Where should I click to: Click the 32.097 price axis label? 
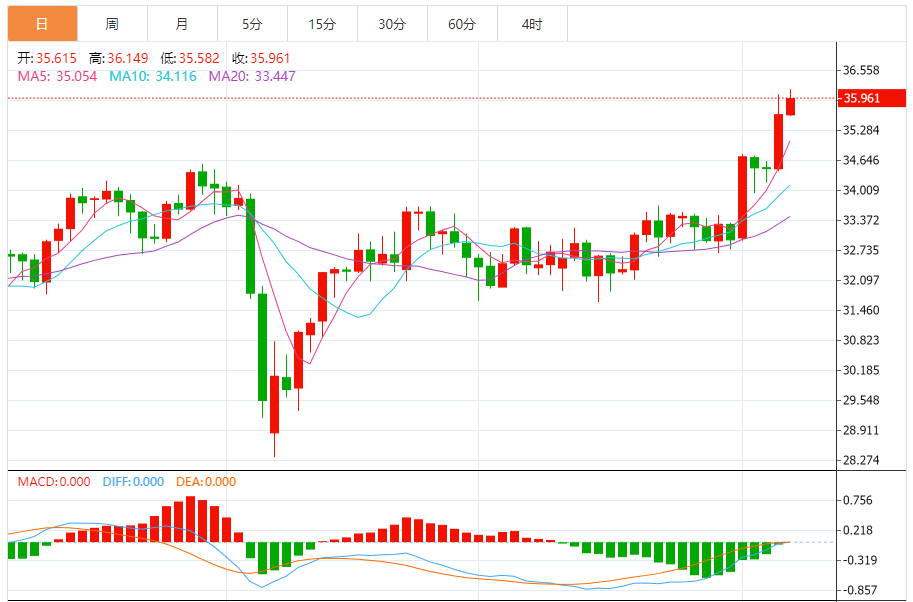861,281
